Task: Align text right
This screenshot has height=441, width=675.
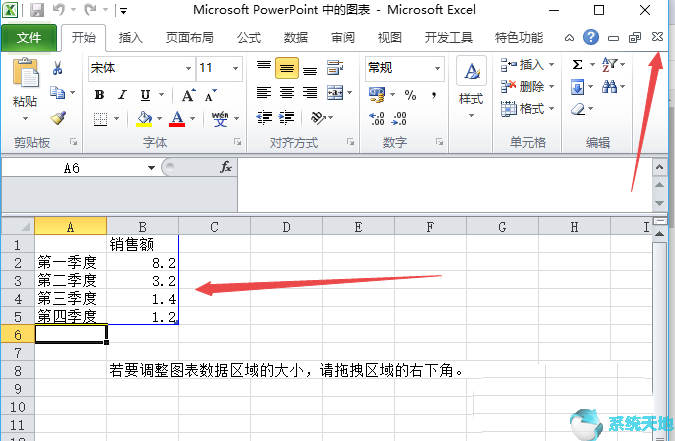Action: pos(310,93)
